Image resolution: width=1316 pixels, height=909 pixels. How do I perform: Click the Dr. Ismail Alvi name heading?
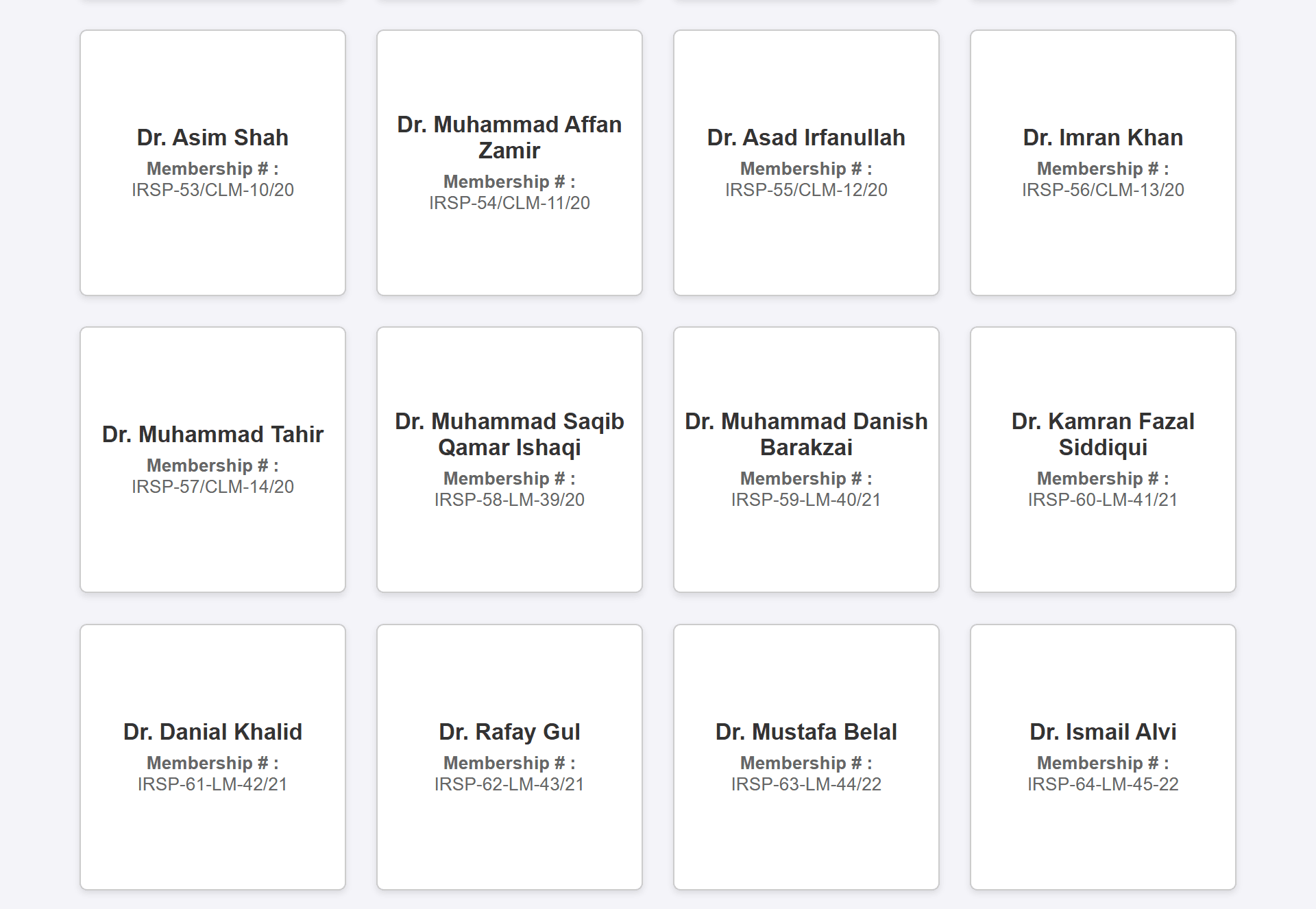click(1103, 732)
